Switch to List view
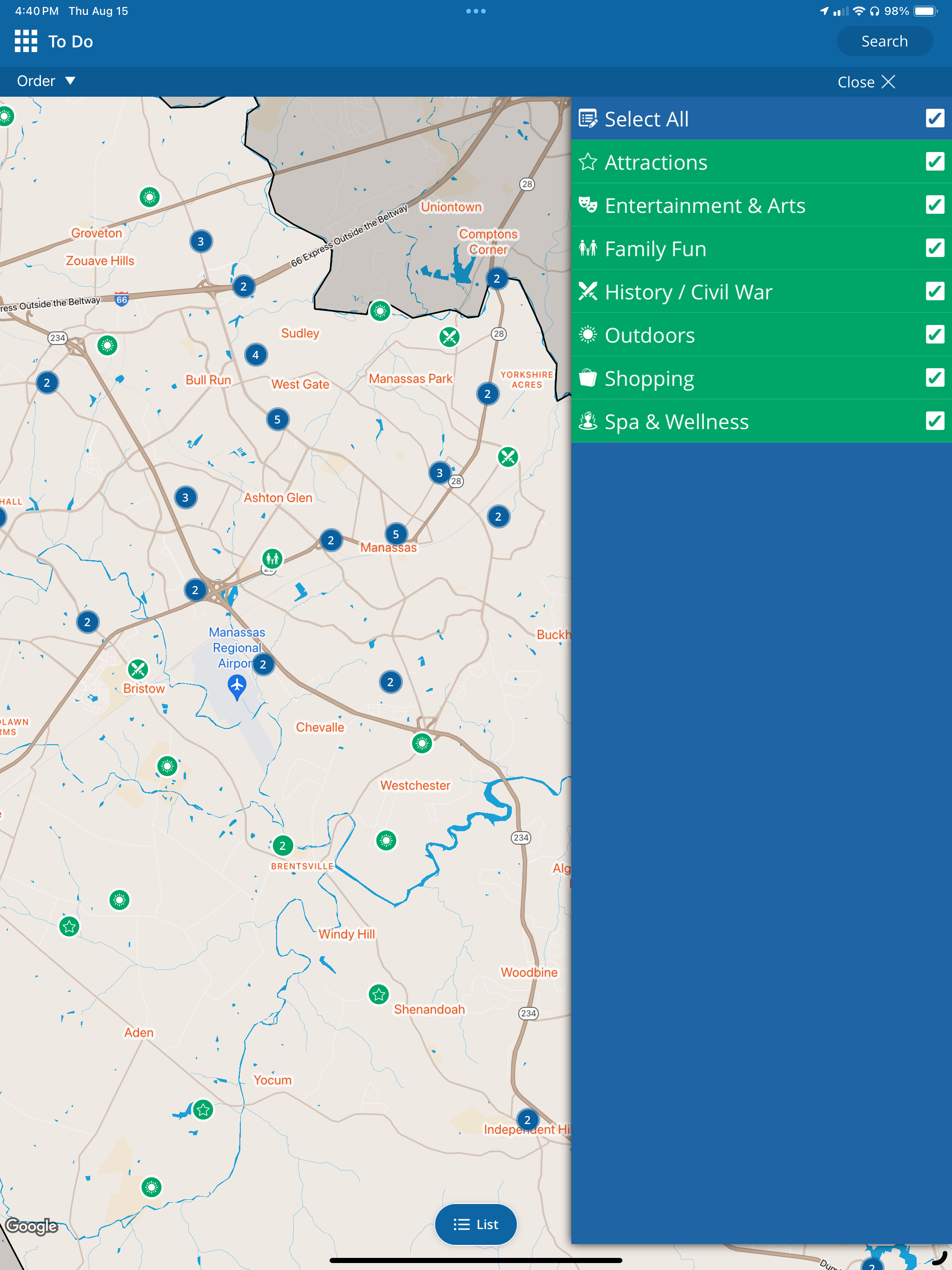 click(476, 1224)
